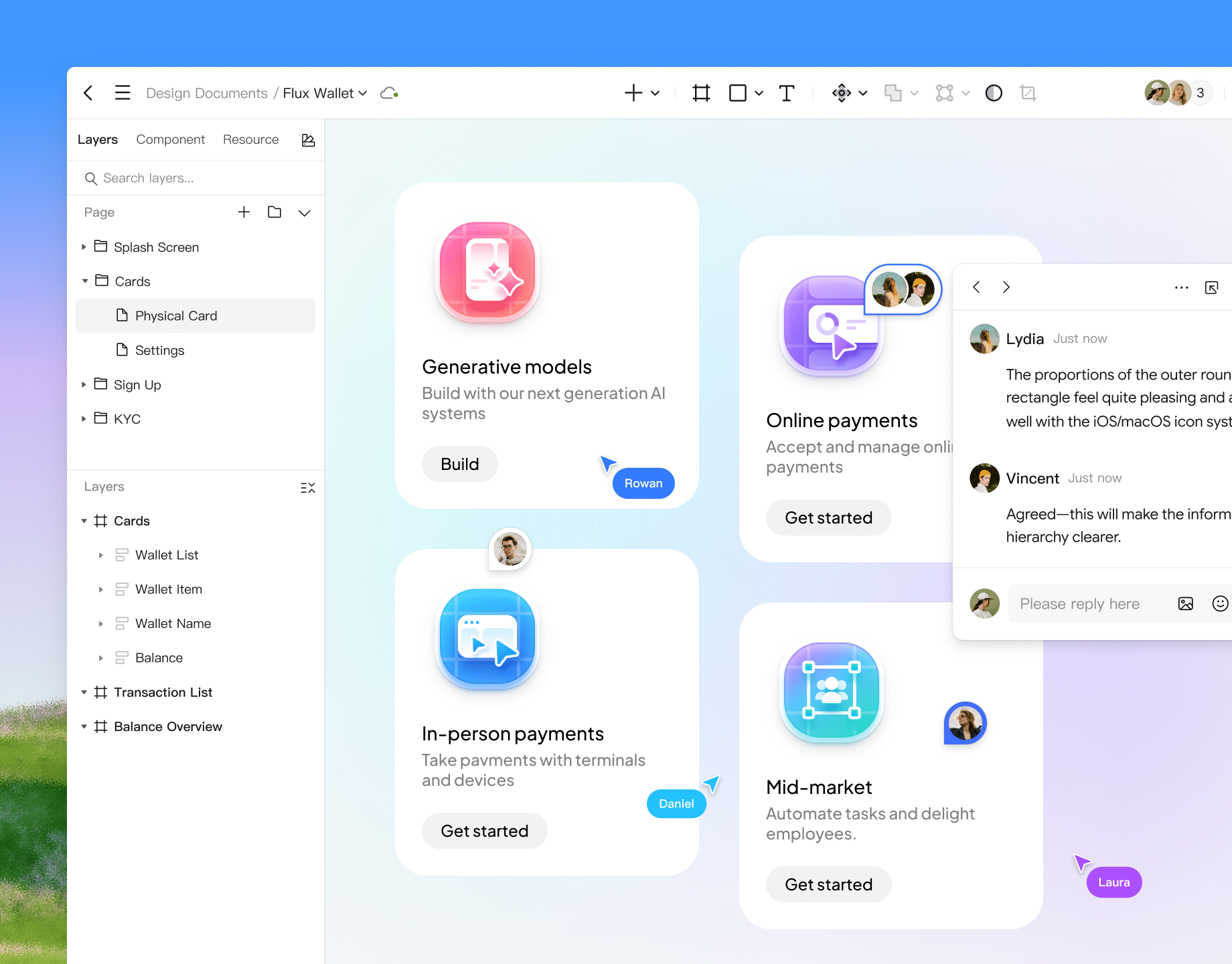
Task: Open the hamburger main menu
Action: (123, 93)
